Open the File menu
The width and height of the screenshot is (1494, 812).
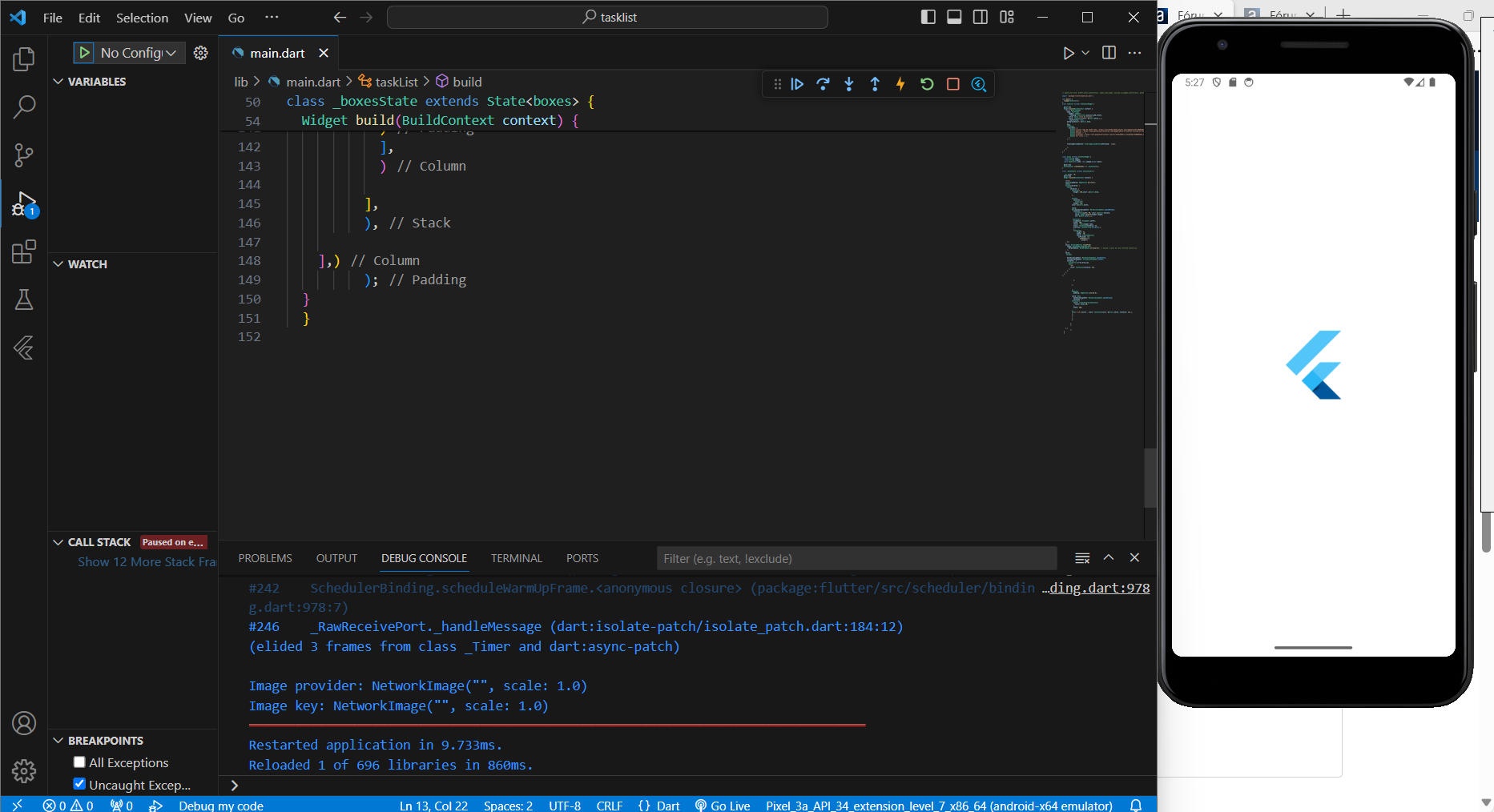53,18
